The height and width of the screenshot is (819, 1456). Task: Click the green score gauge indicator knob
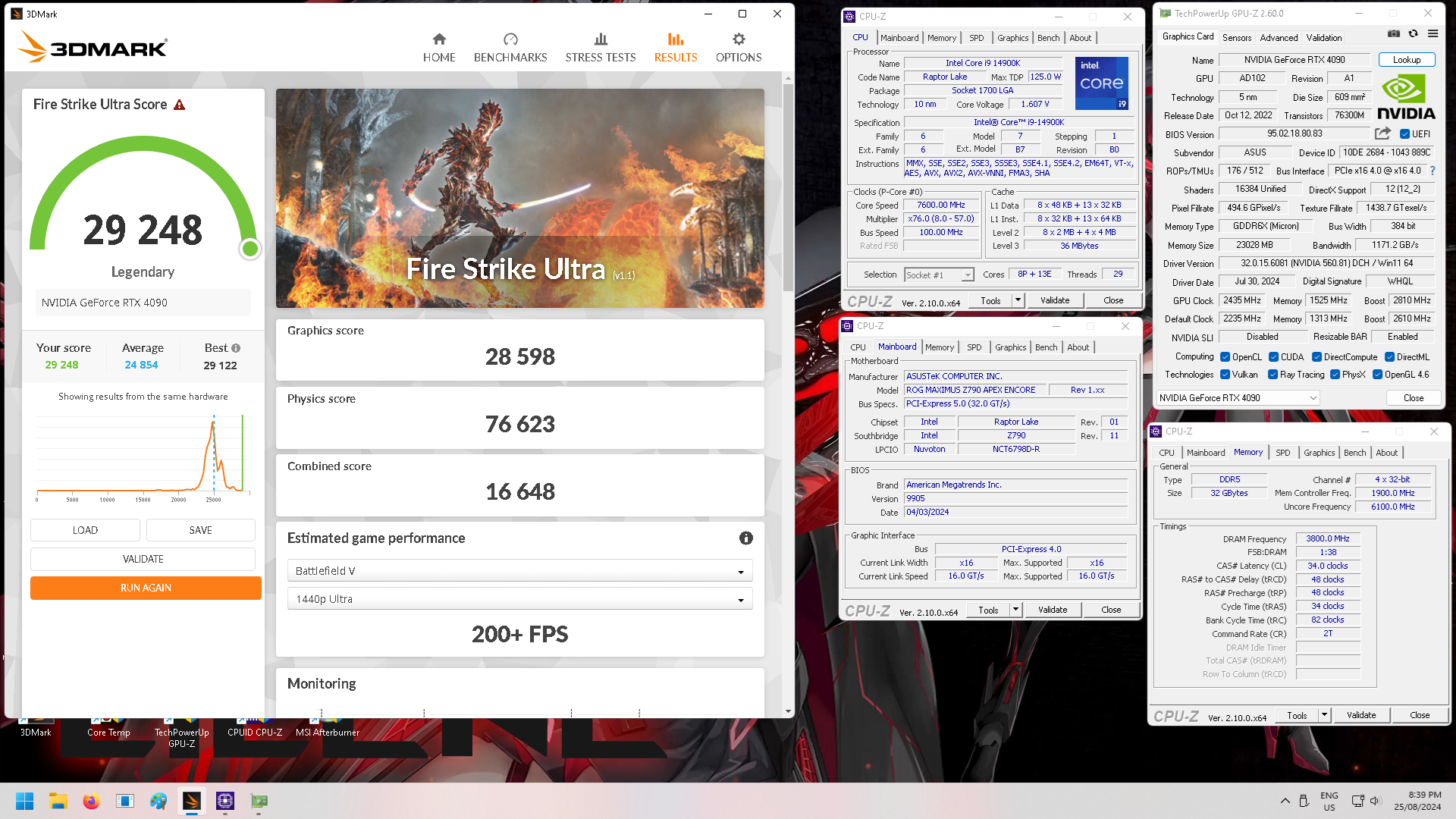tap(249, 249)
